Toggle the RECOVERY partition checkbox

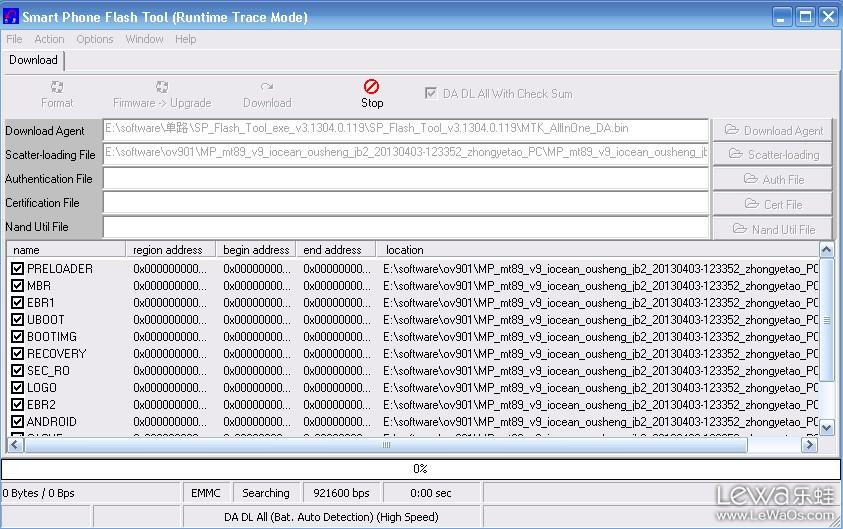18,354
